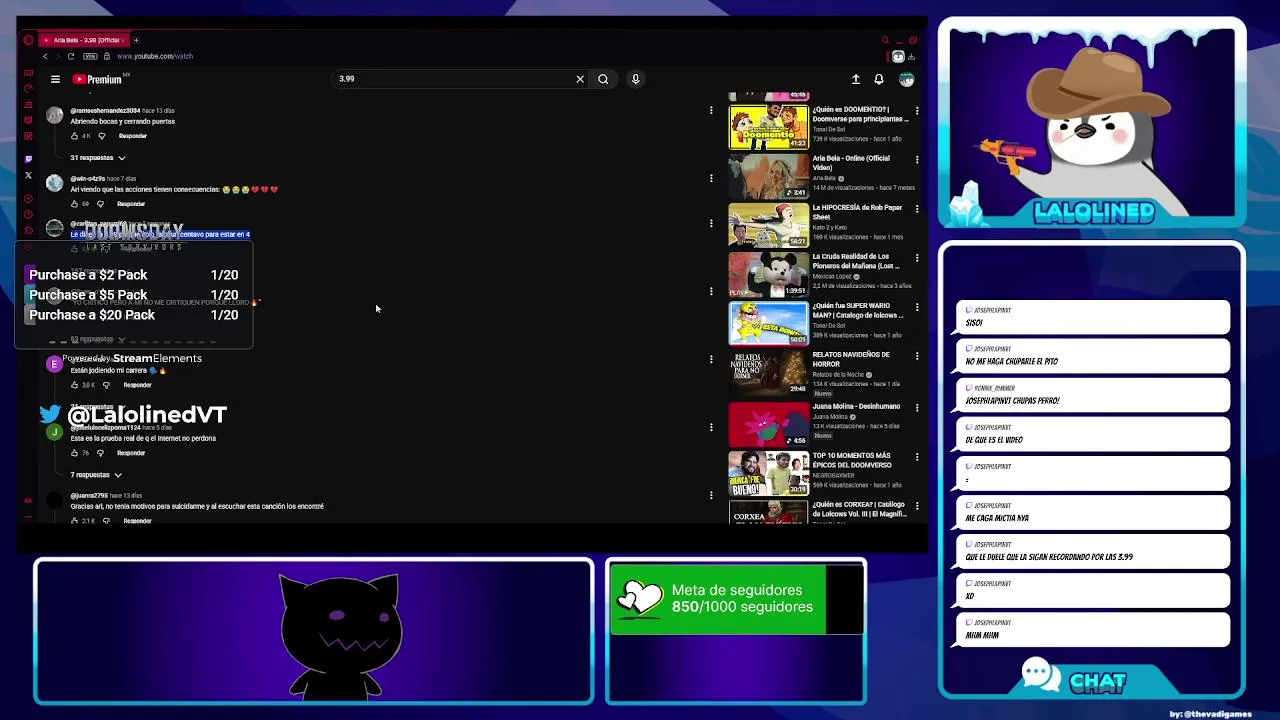
Task: Start voice search with microphone icon
Action: (x=635, y=79)
